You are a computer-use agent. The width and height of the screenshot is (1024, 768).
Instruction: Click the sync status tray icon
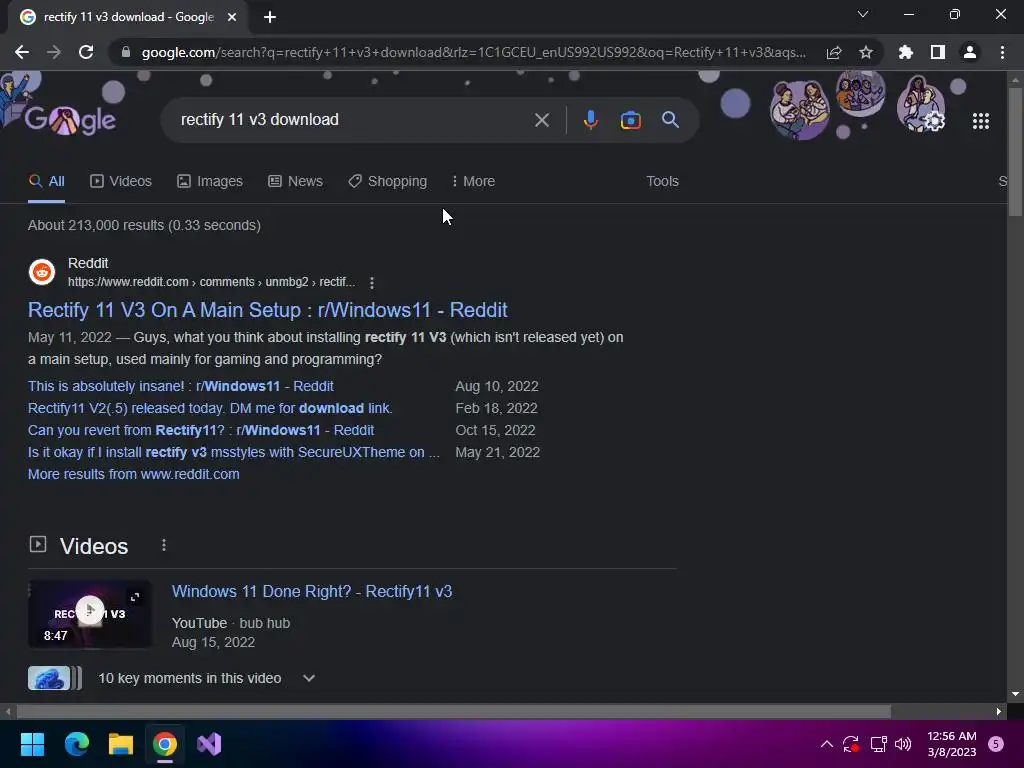click(851, 744)
